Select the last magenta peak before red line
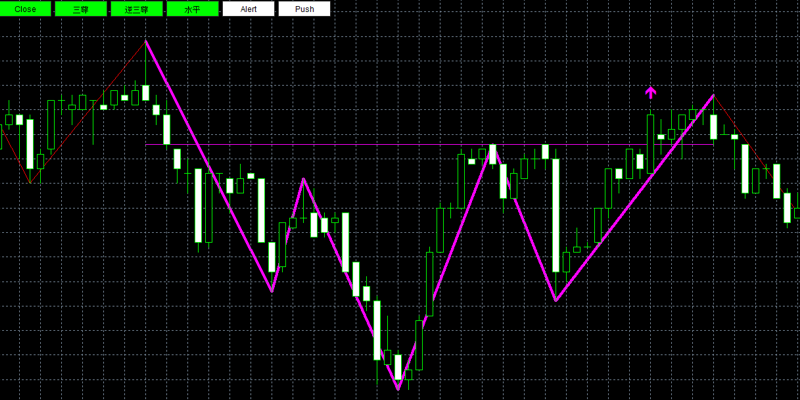 click(713, 95)
